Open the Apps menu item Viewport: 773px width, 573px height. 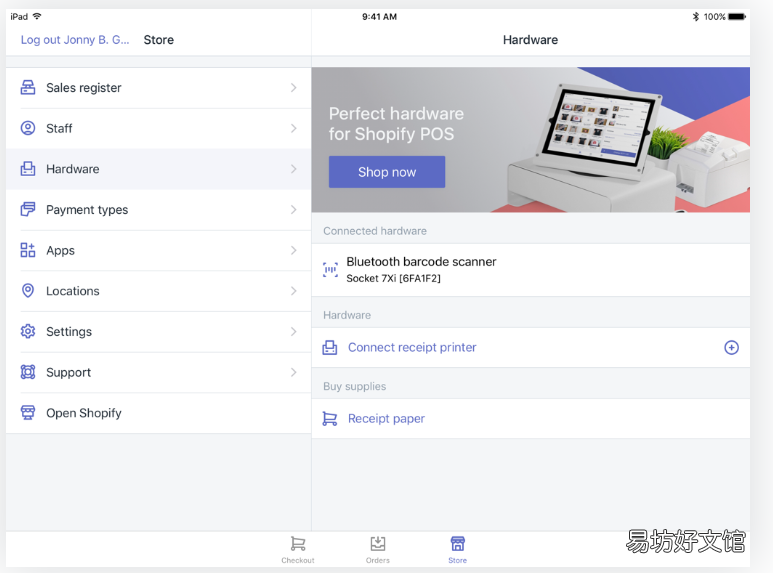(158, 250)
